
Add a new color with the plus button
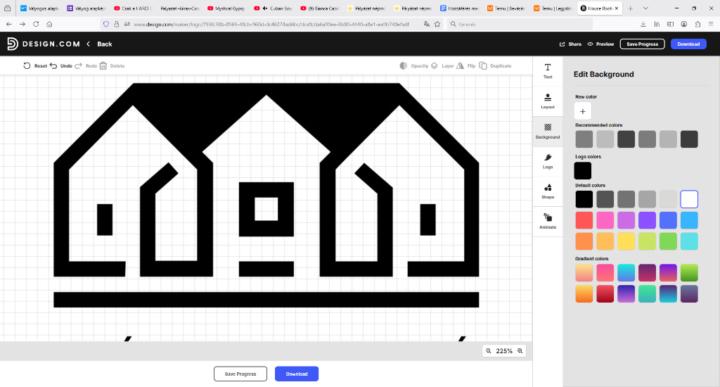coord(583,111)
